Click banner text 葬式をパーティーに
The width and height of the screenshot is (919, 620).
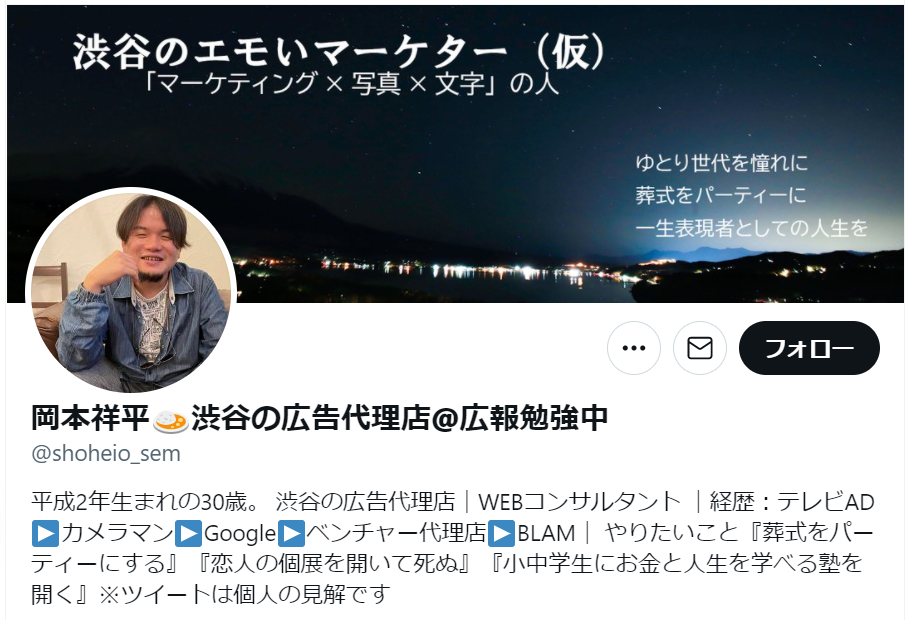coord(720,195)
